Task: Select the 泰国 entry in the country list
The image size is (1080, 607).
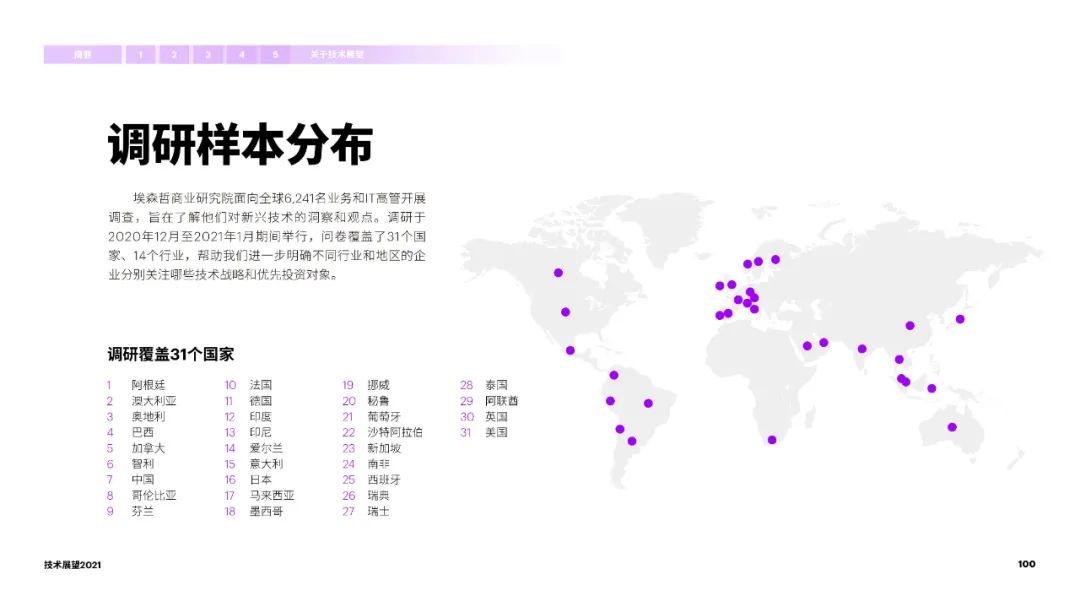Action: coord(496,385)
